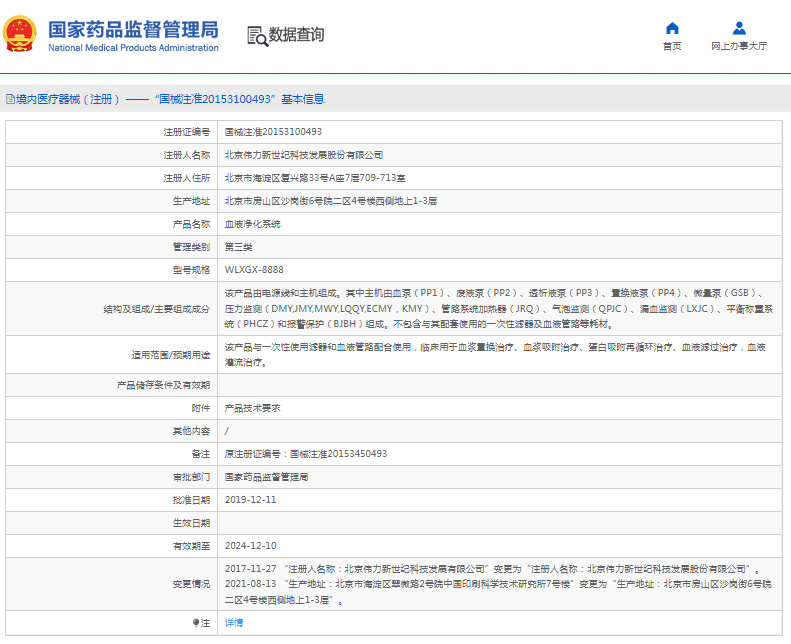Viewport: 791px width, 644px height.
Task: Click the document icon before 境内医疗器械
Action: [10, 99]
